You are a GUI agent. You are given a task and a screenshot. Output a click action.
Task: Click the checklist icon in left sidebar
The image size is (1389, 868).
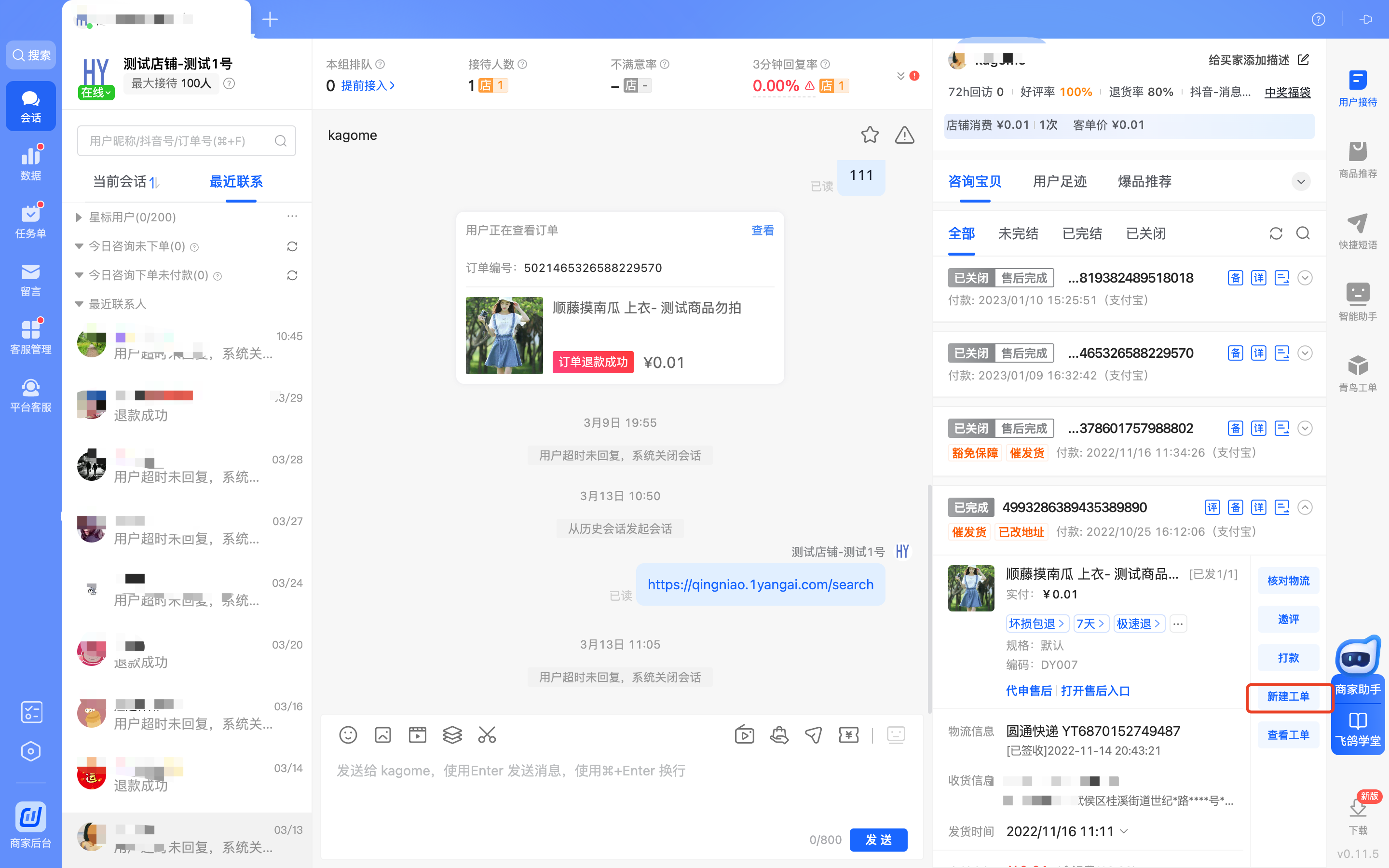click(x=31, y=712)
